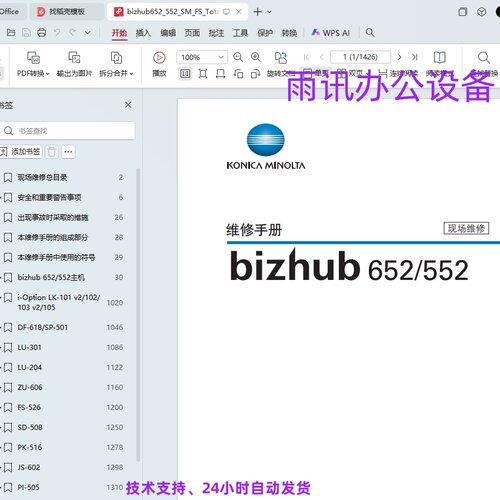Go to the next page arrow
This screenshot has height=500, width=500.
399,57
